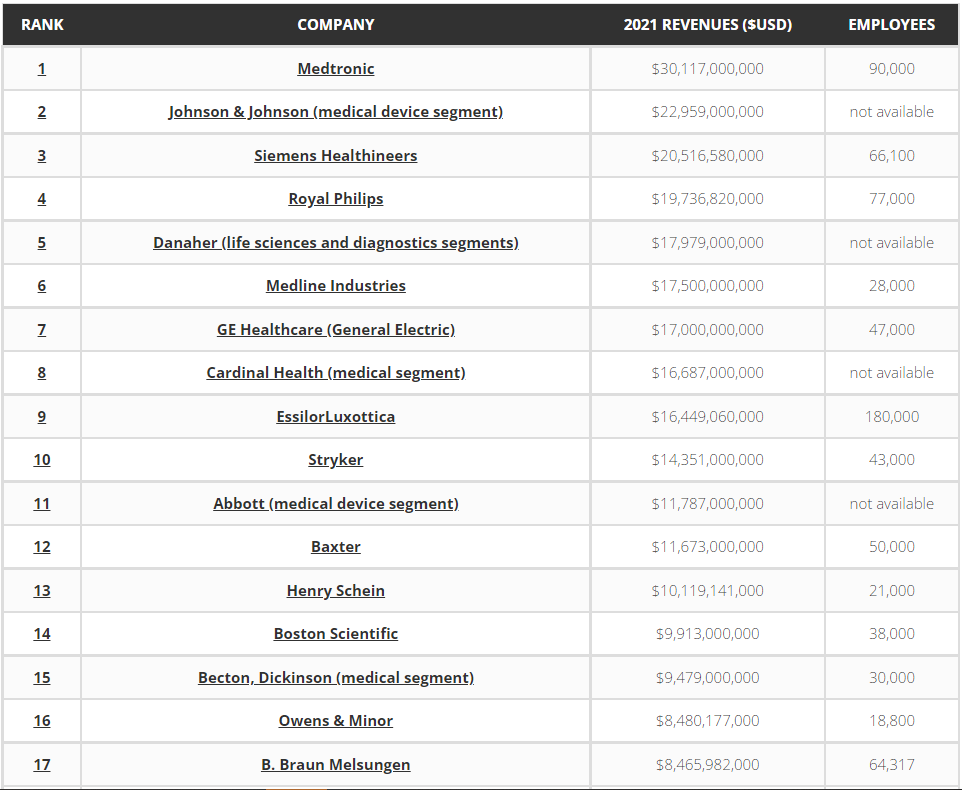Select Boston Scientific revenue $9,913,000,000
The height and width of the screenshot is (790, 962).
(x=707, y=634)
